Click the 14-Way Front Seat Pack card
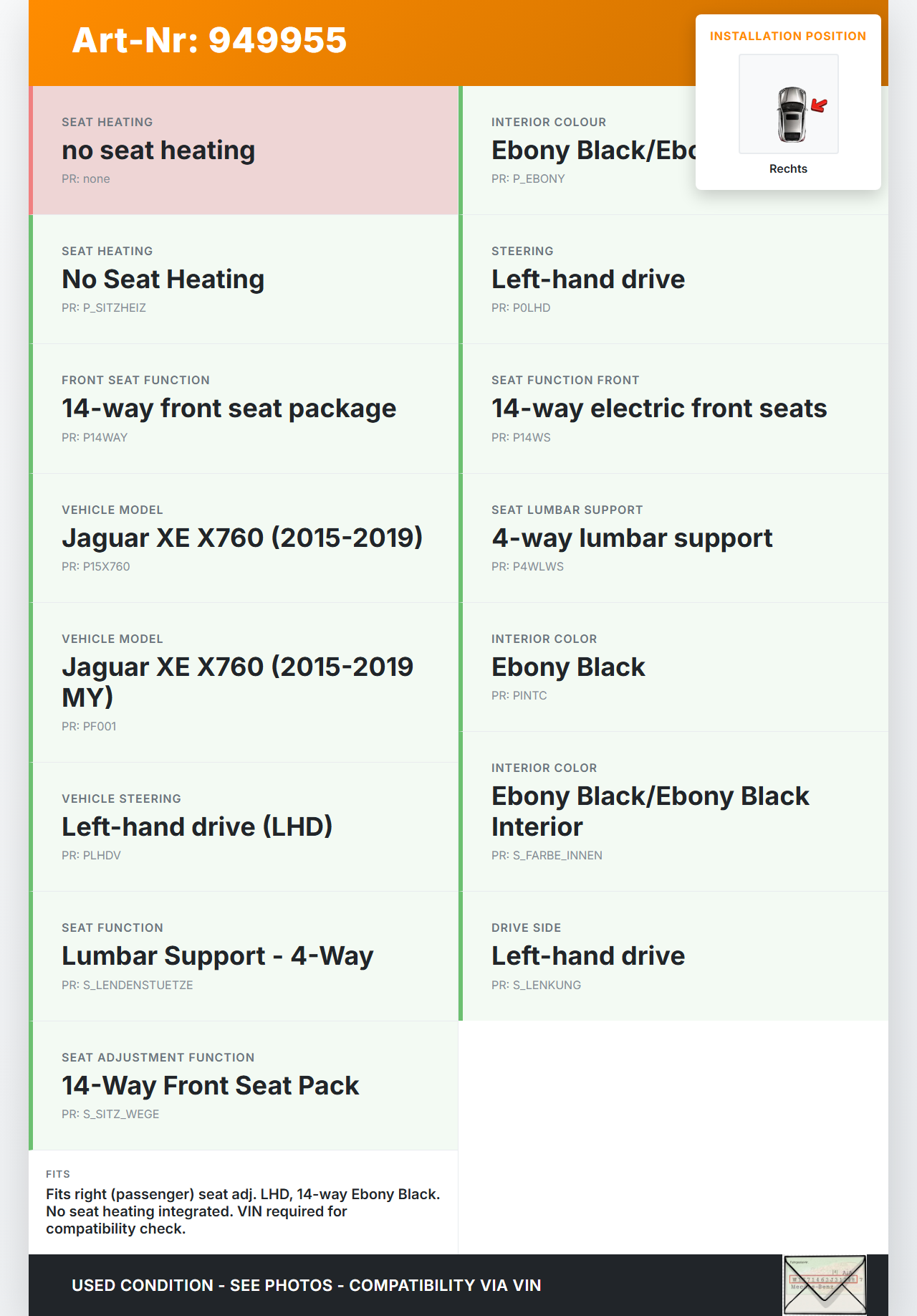This screenshot has height=1316, width=917. (244, 1085)
